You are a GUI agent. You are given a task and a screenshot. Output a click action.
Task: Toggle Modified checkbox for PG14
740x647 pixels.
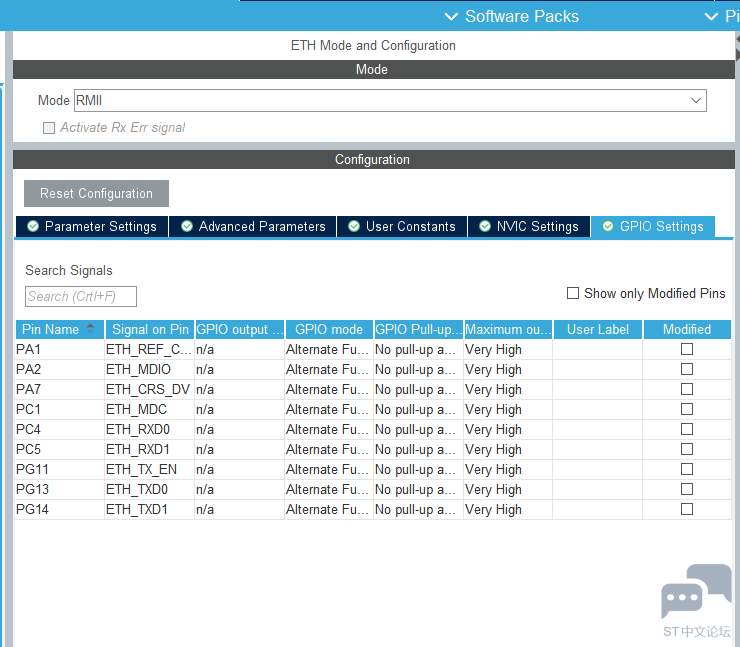(687, 509)
